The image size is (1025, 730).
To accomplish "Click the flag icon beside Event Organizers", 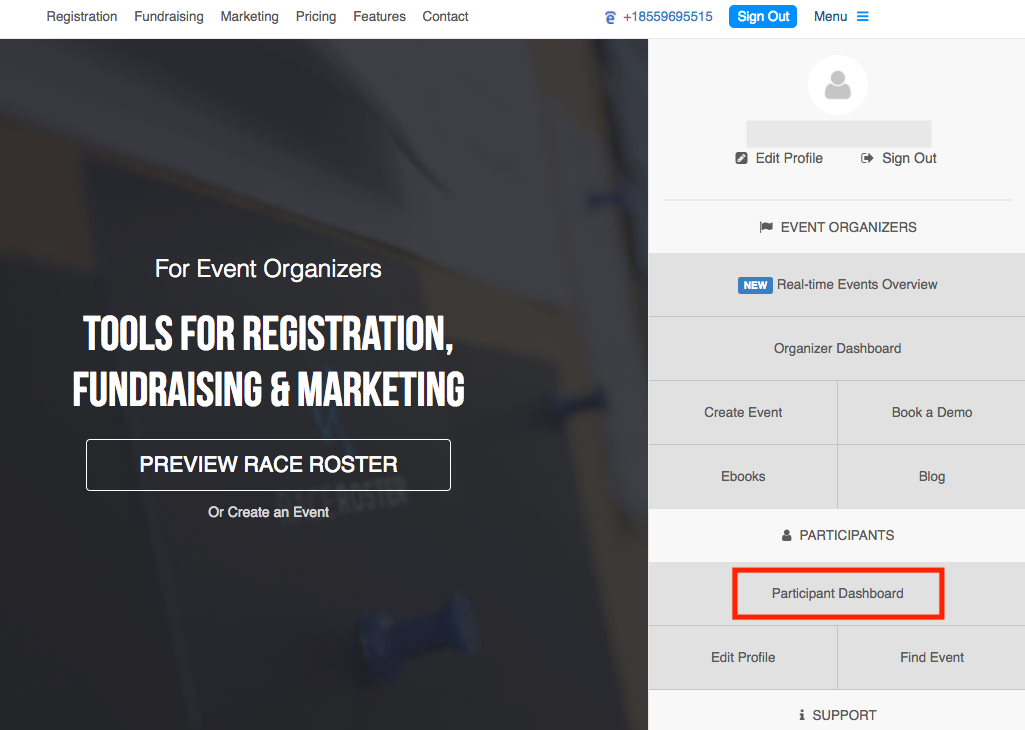I will click(x=766, y=227).
